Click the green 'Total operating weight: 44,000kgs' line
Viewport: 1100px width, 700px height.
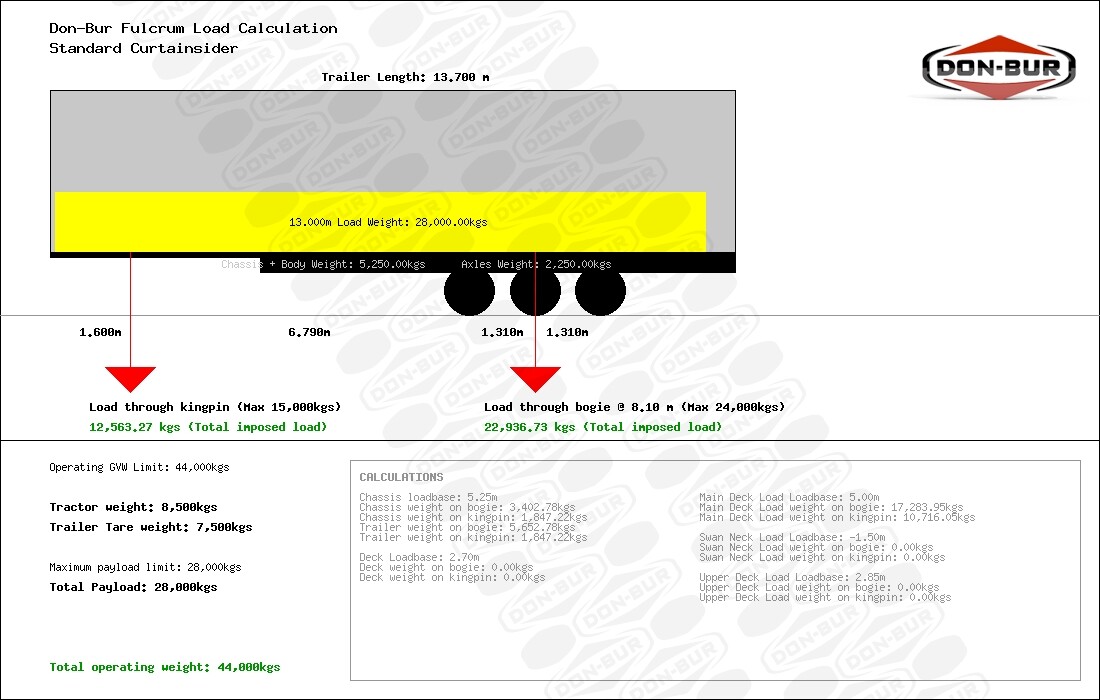point(165,667)
